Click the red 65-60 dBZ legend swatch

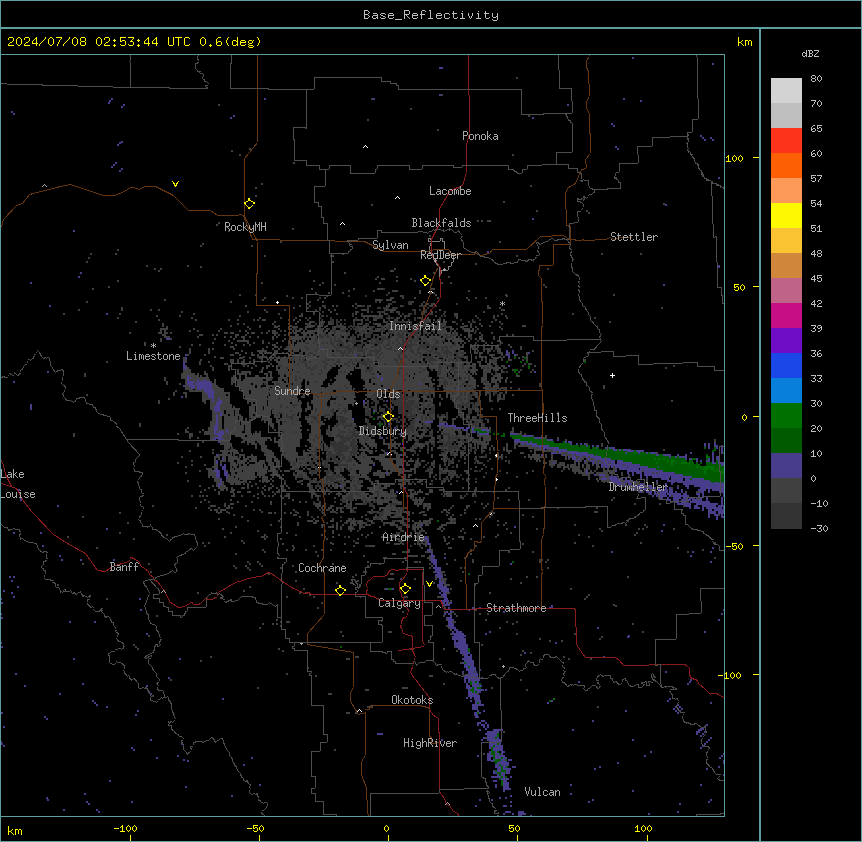coord(786,141)
